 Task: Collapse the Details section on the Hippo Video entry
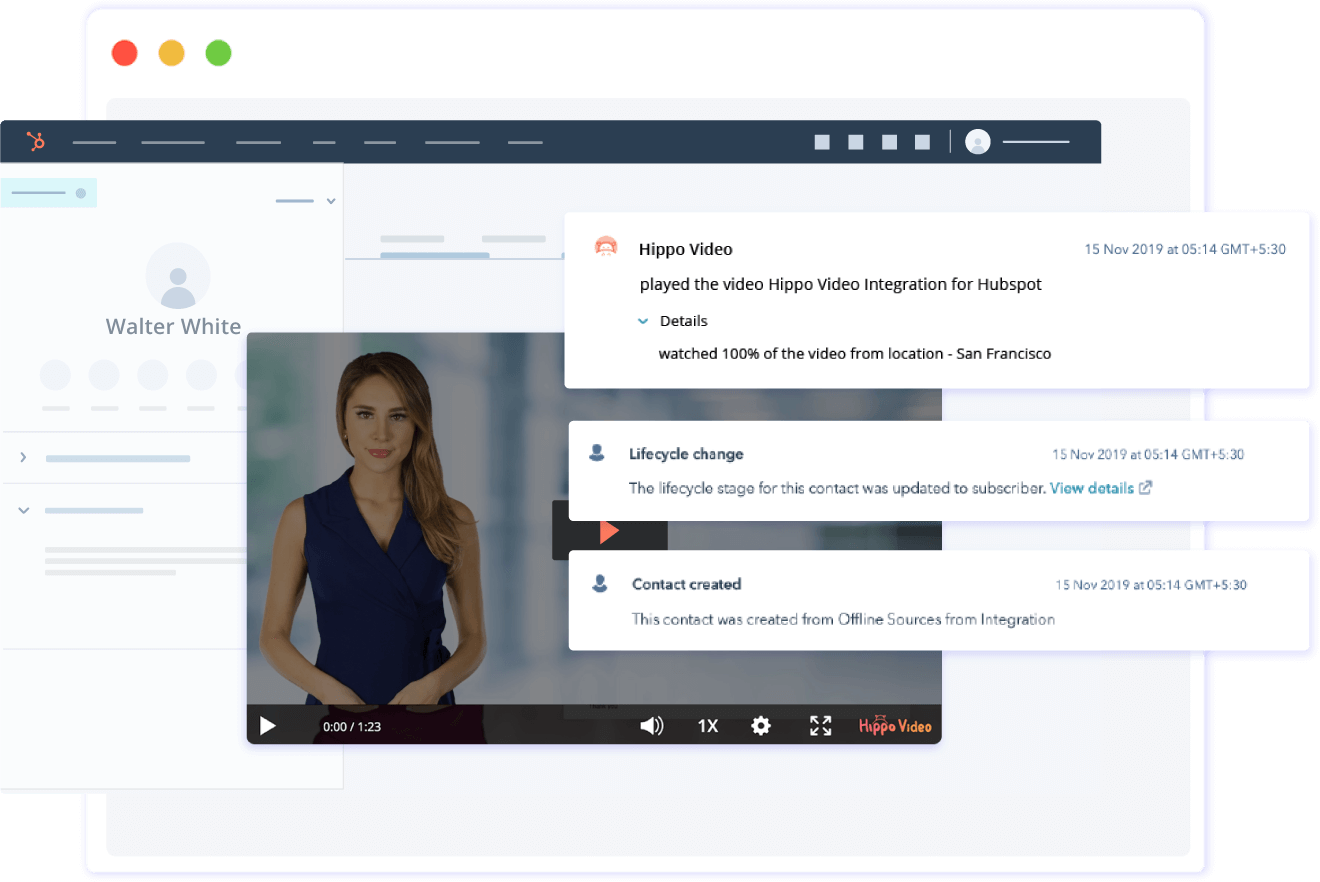pyautogui.click(x=643, y=321)
